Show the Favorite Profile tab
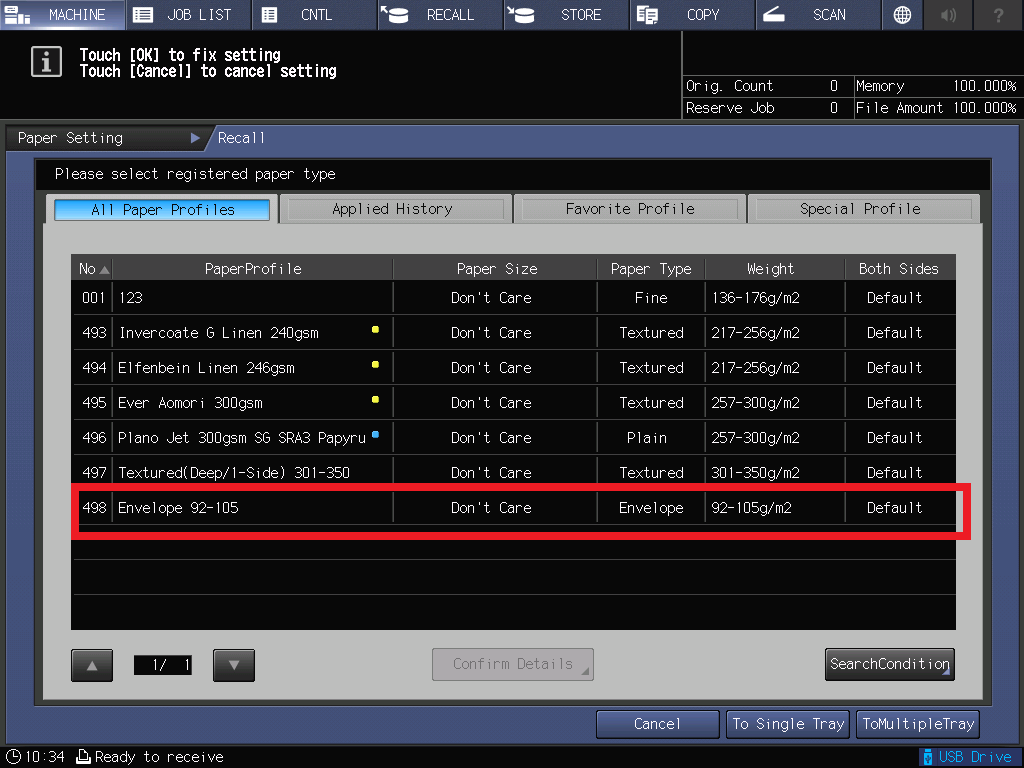The height and width of the screenshot is (768, 1024). 630,209
